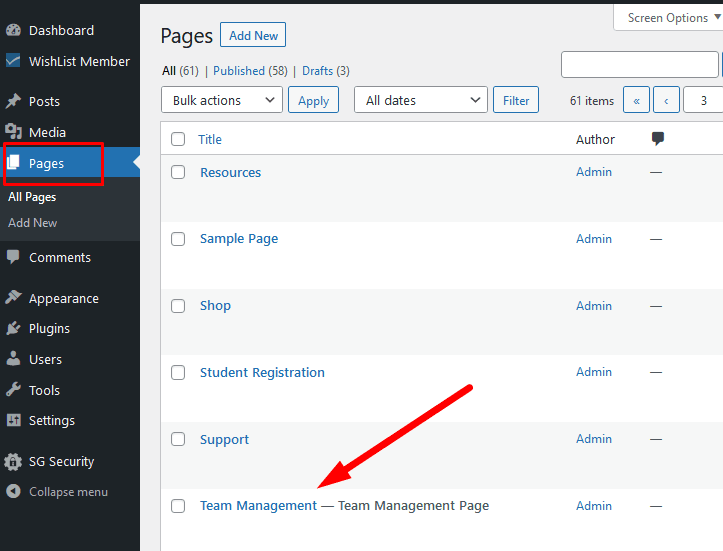This screenshot has width=723, height=551.
Task: Check the Student Registration checkbox
Action: [178, 372]
